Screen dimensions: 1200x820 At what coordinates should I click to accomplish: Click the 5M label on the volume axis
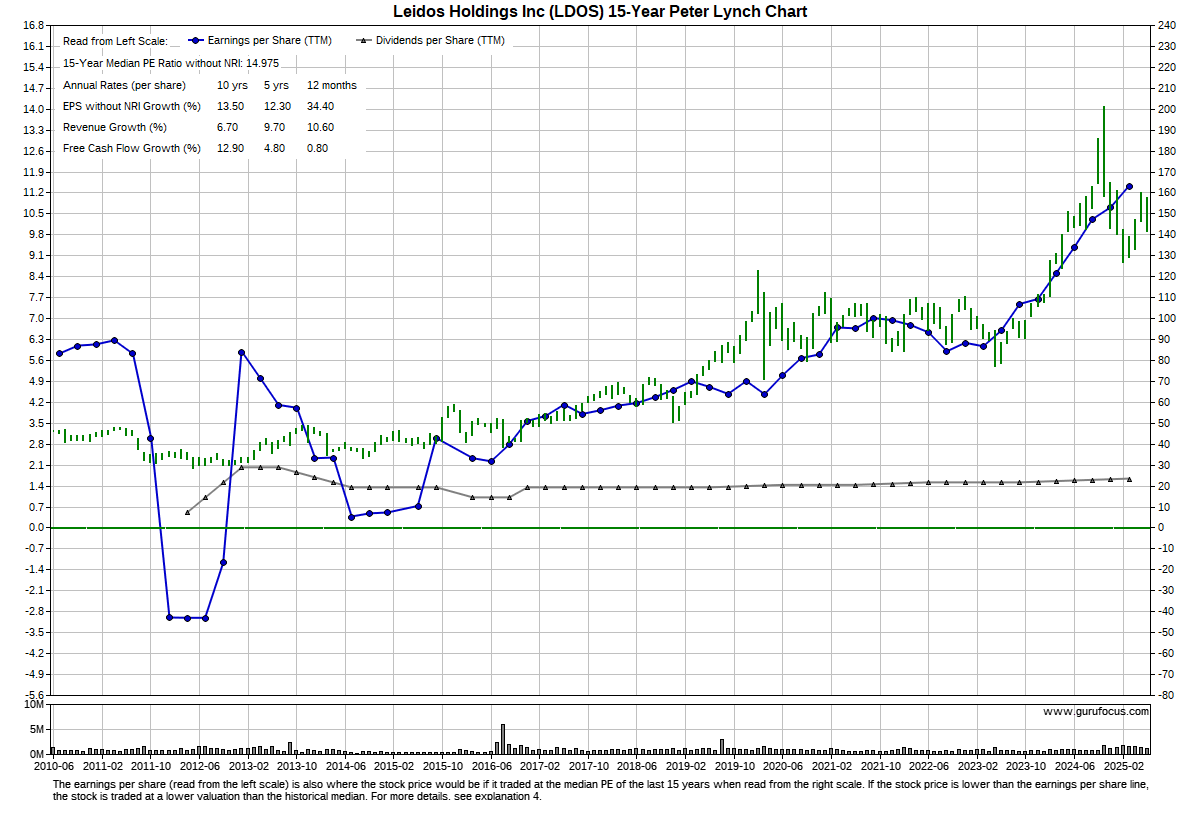coord(36,729)
